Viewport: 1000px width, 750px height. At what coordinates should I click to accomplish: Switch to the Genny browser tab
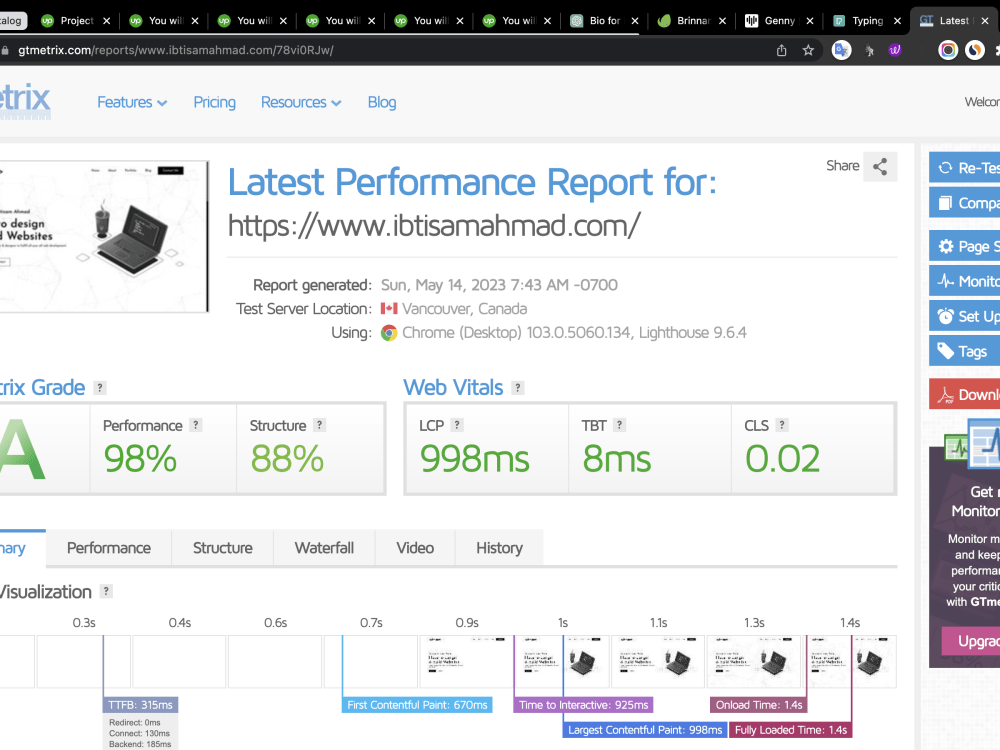(x=779, y=21)
